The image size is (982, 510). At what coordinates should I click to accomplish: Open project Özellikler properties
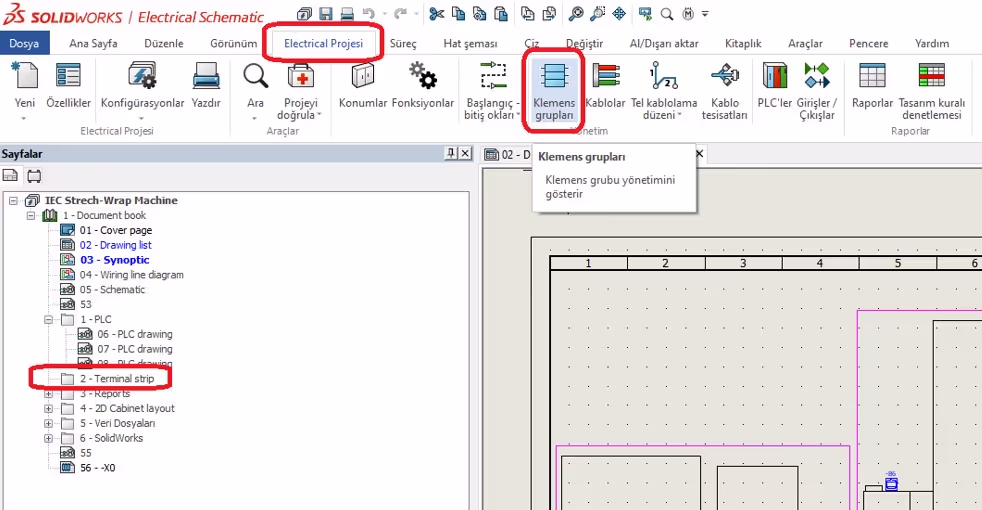click(68, 85)
